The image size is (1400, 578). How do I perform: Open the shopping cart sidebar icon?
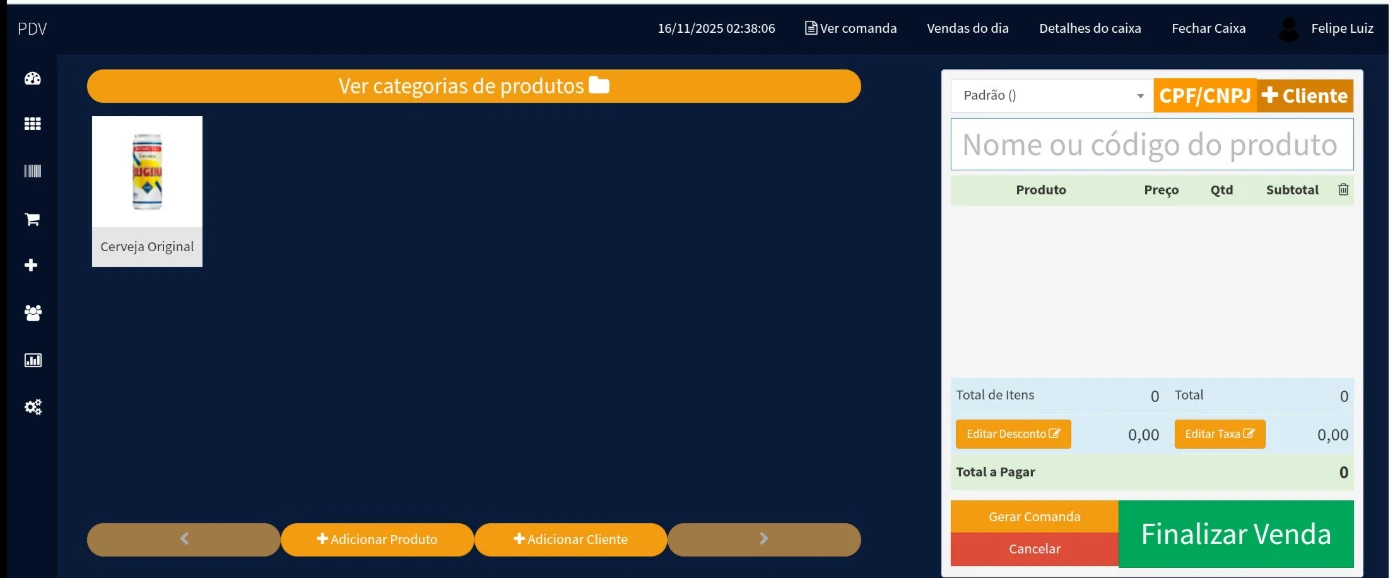pyautogui.click(x=32, y=219)
